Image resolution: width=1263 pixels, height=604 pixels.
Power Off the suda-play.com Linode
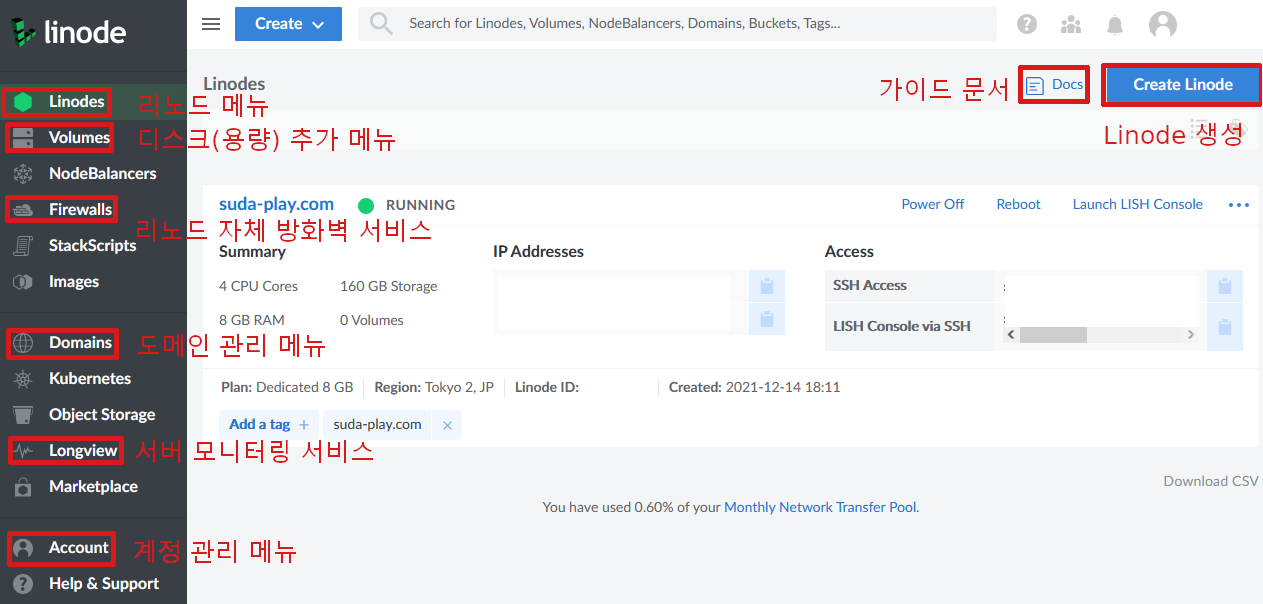tap(933, 204)
